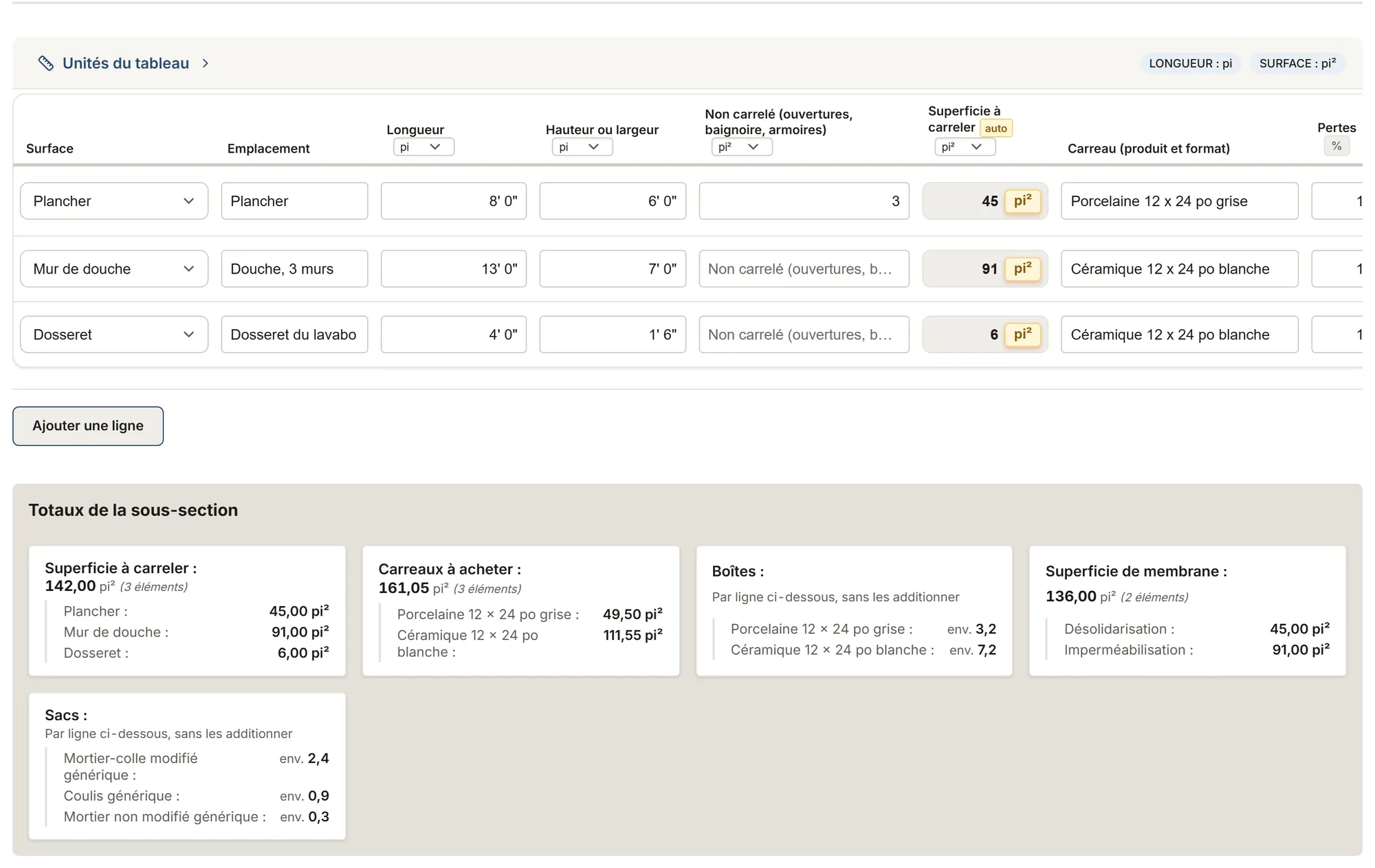Open the Hauteur ou largeur unit dropdown
Screen dimensions: 1375x868
coord(582,147)
